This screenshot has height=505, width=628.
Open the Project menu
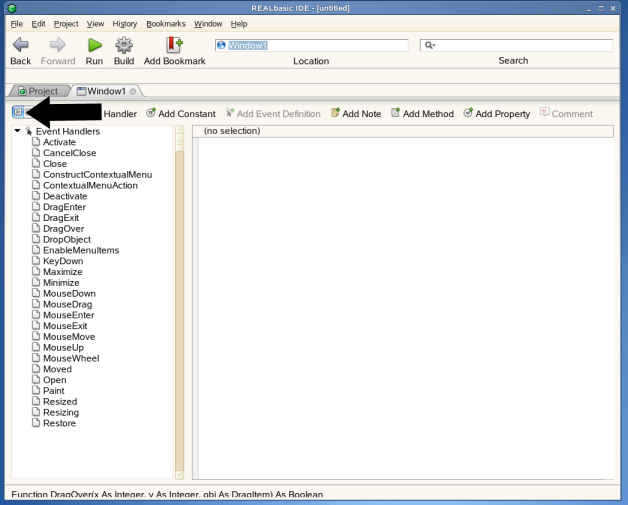[66, 24]
